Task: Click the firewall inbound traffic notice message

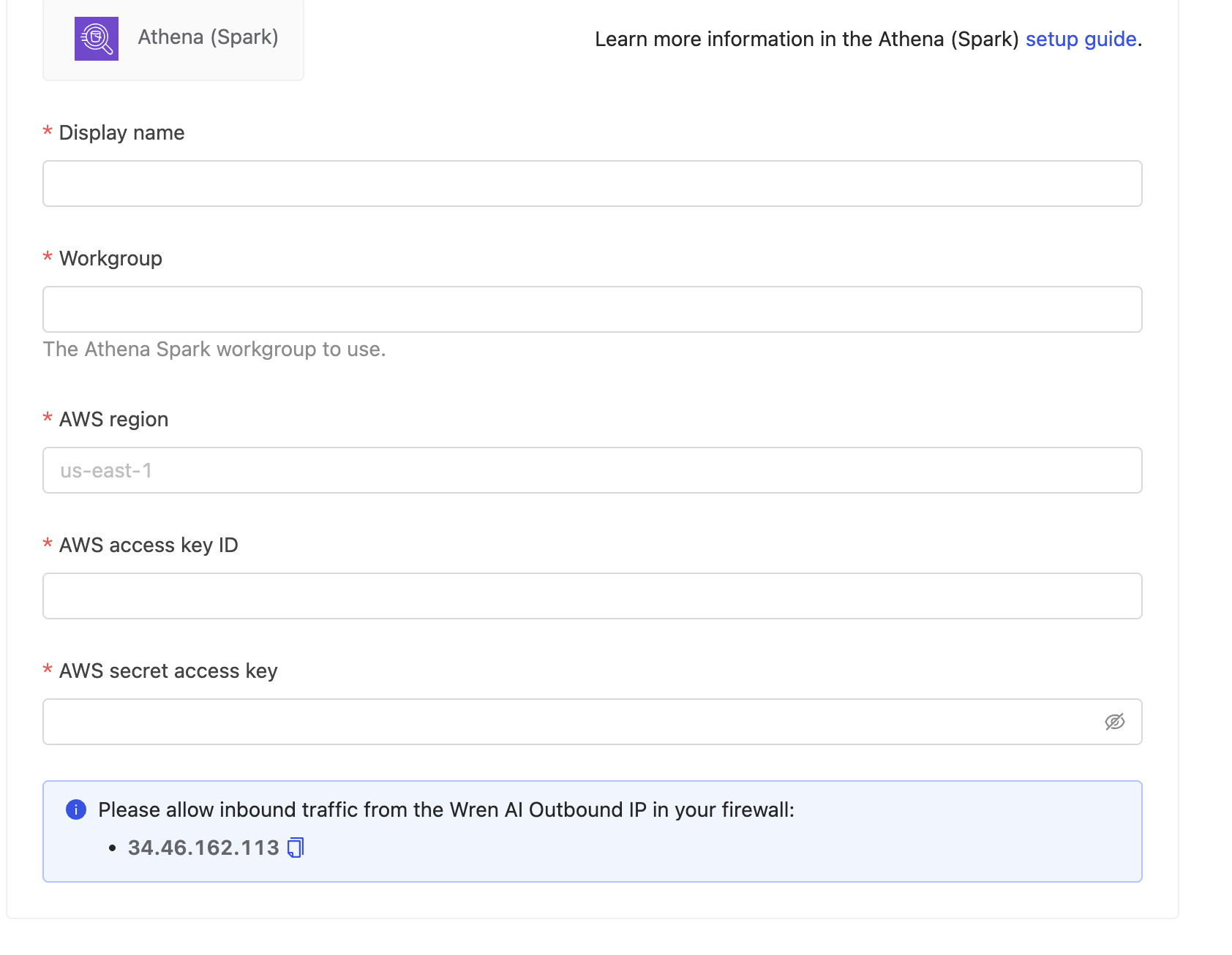Action: [x=446, y=809]
